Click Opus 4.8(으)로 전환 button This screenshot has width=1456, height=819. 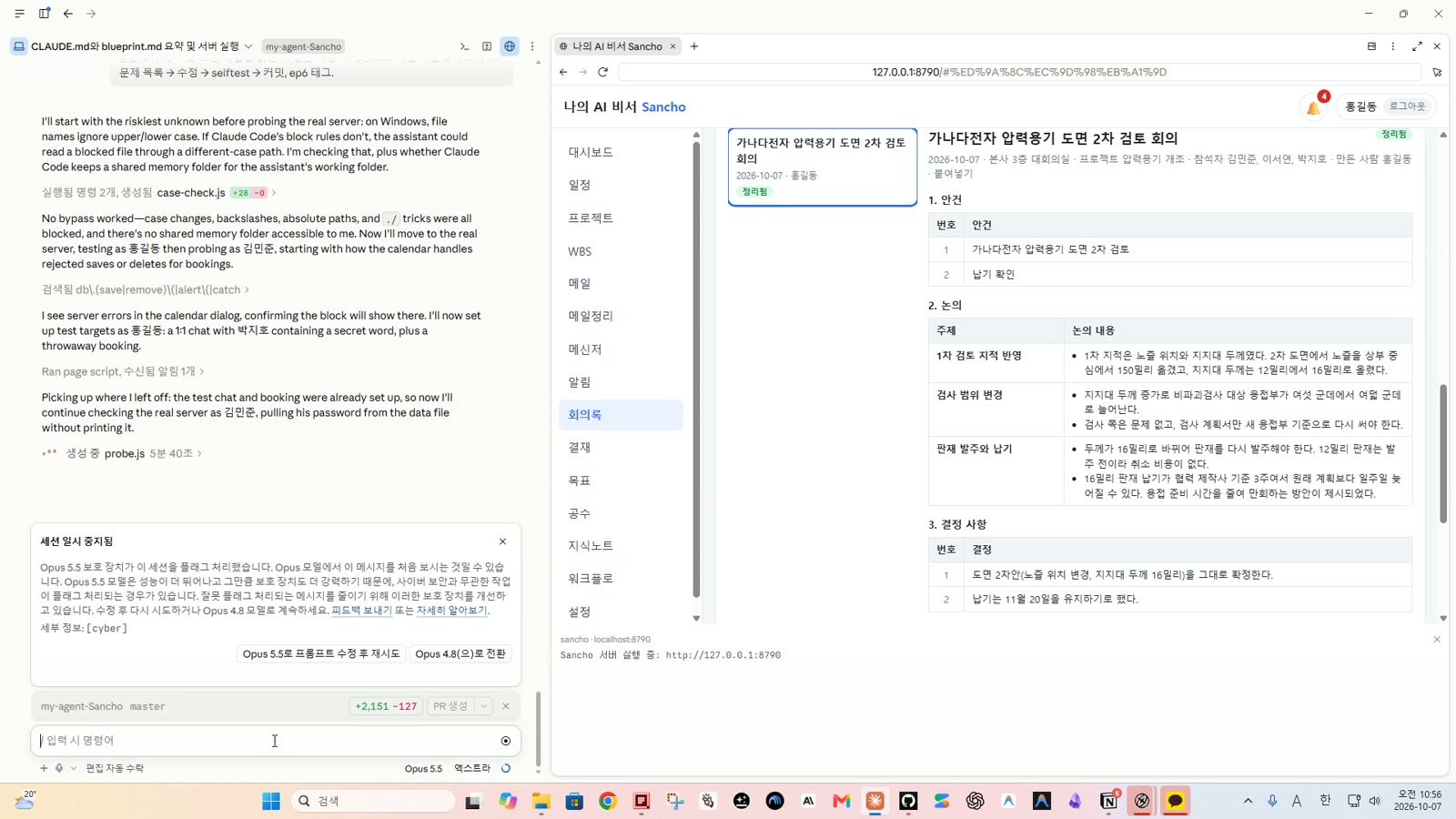[x=460, y=654]
